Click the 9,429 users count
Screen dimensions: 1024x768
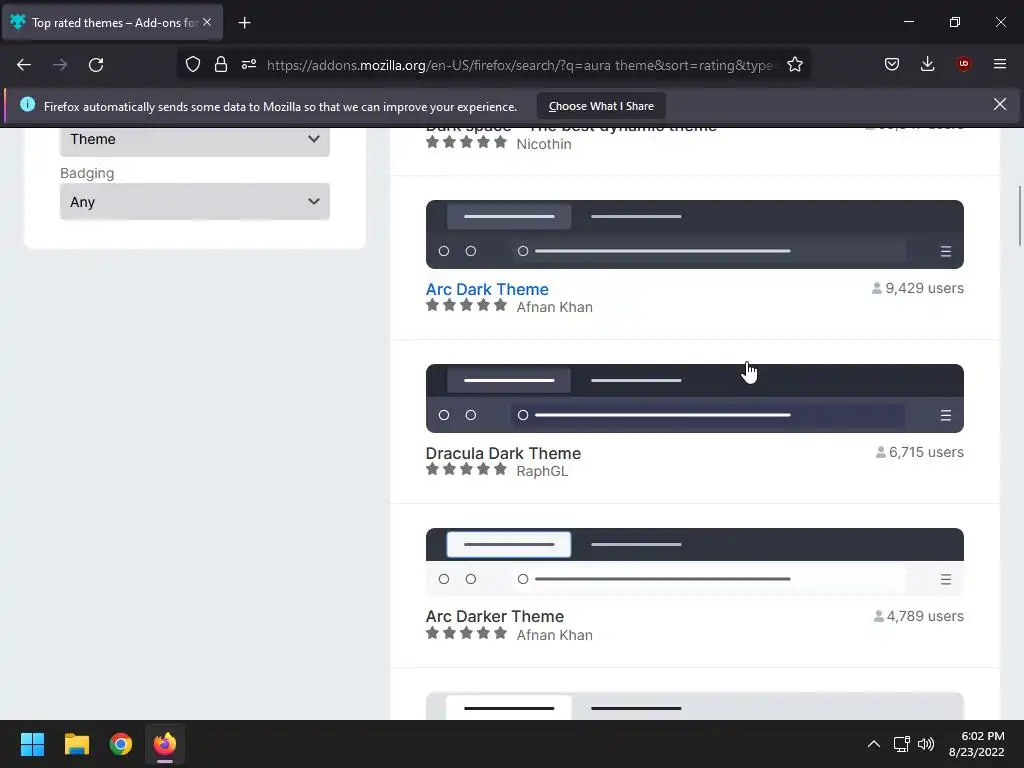point(918,288)
